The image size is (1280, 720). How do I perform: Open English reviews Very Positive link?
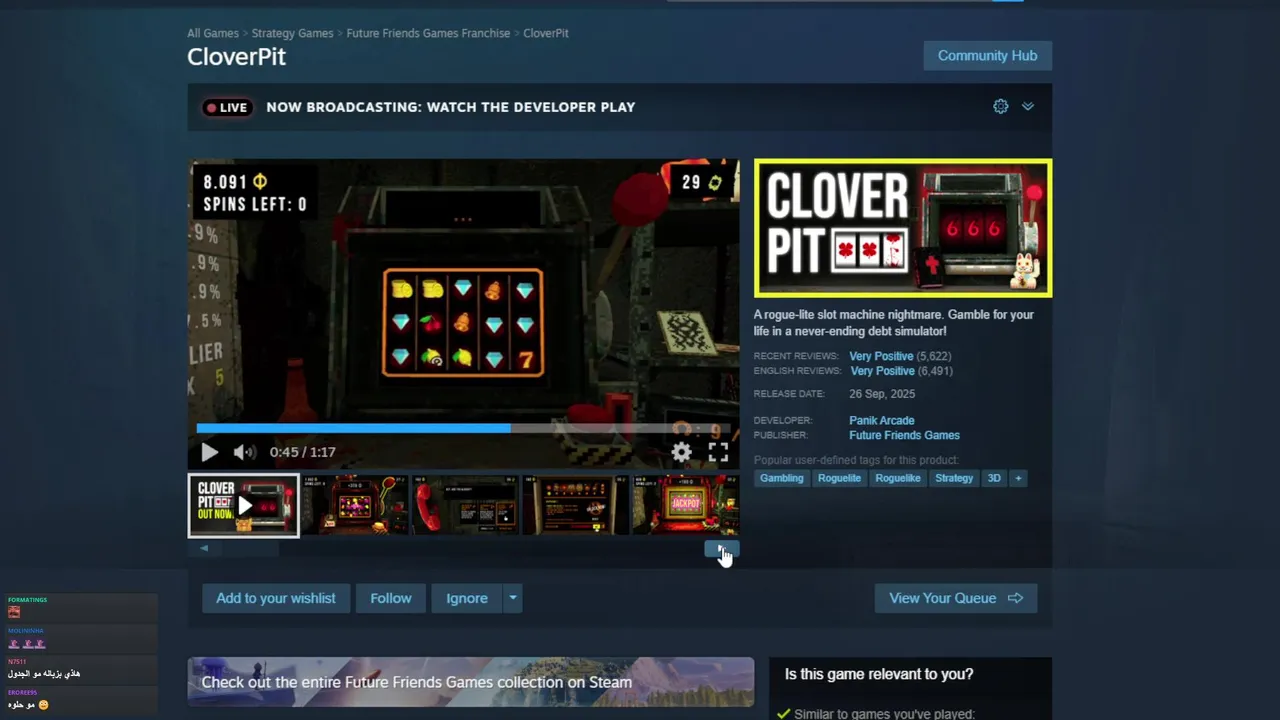tap(883, 371)
